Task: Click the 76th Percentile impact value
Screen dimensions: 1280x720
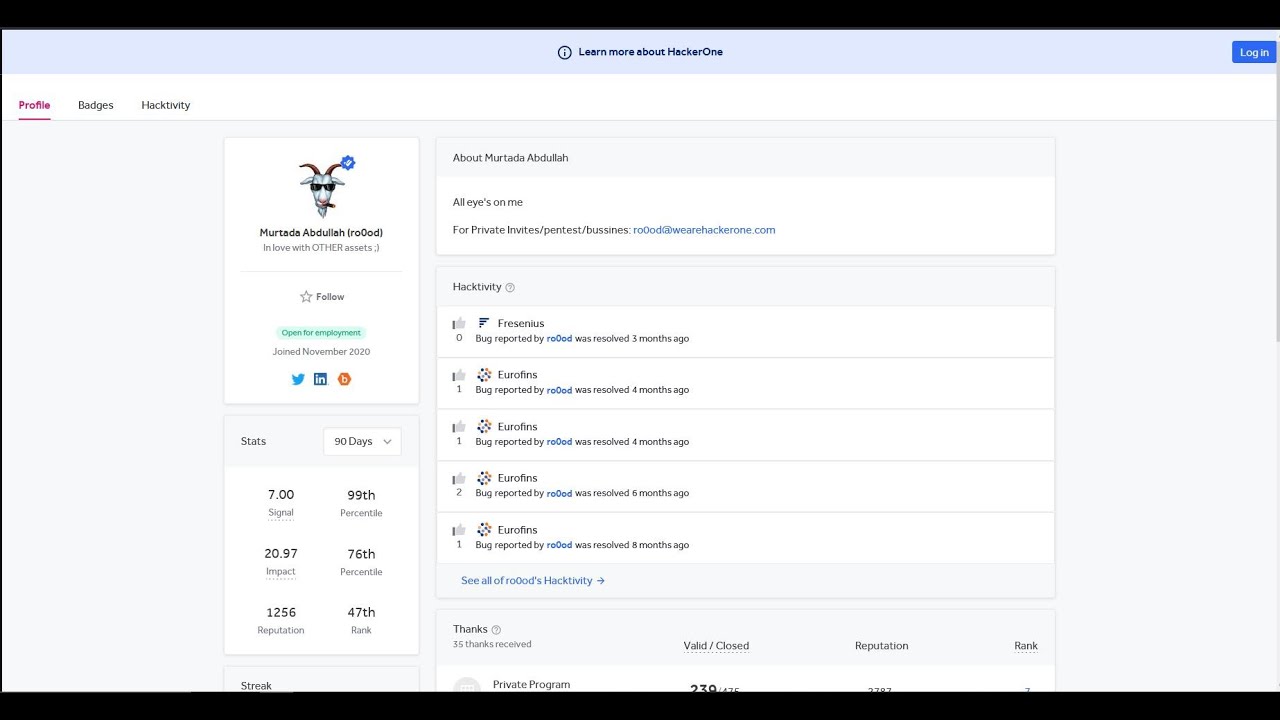Action: tap(361, 554)
